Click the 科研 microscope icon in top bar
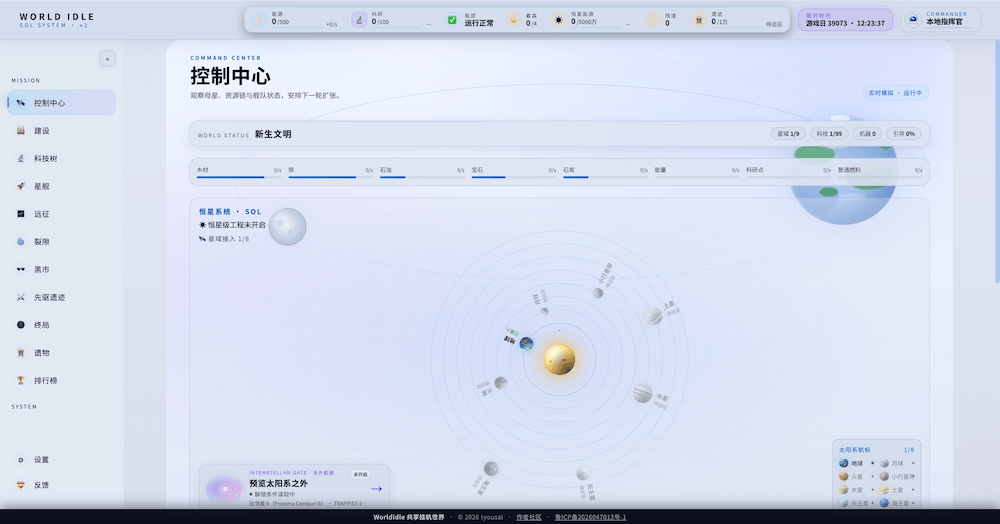1000x524 pixels. 359,20
